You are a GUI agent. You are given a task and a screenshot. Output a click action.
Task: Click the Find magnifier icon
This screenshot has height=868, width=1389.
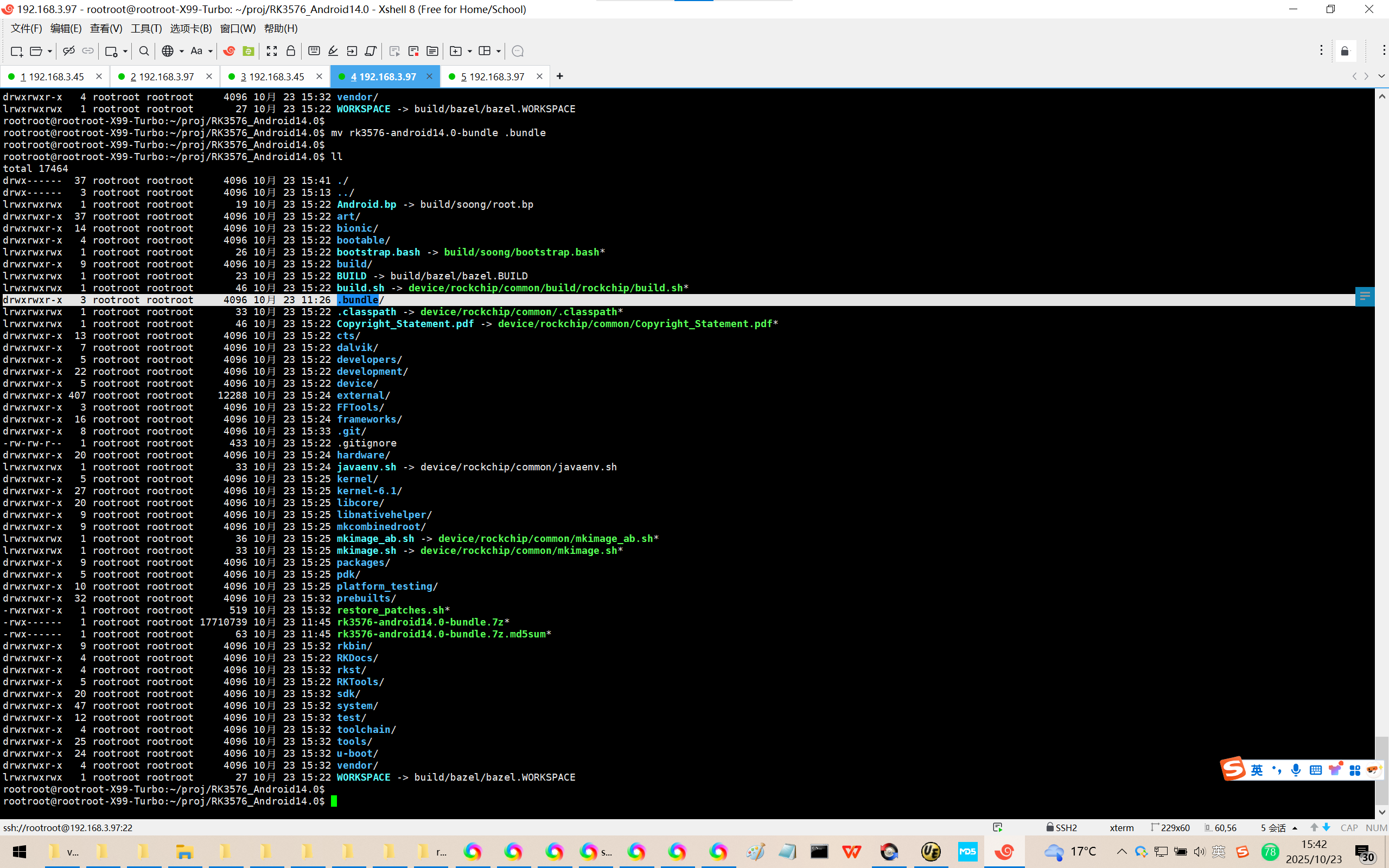[x=144, y=51]
